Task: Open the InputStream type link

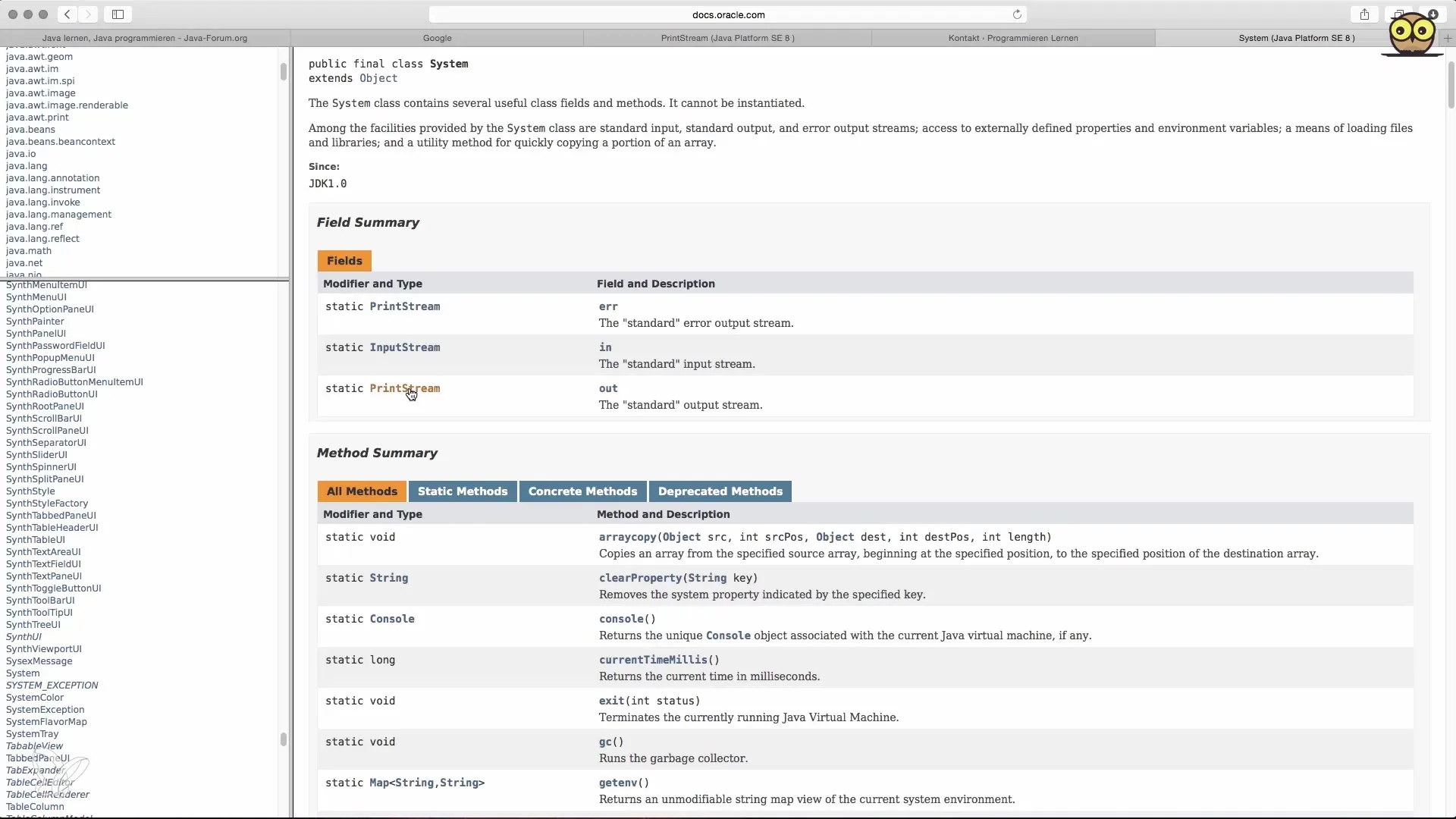Action: [404, 347]
